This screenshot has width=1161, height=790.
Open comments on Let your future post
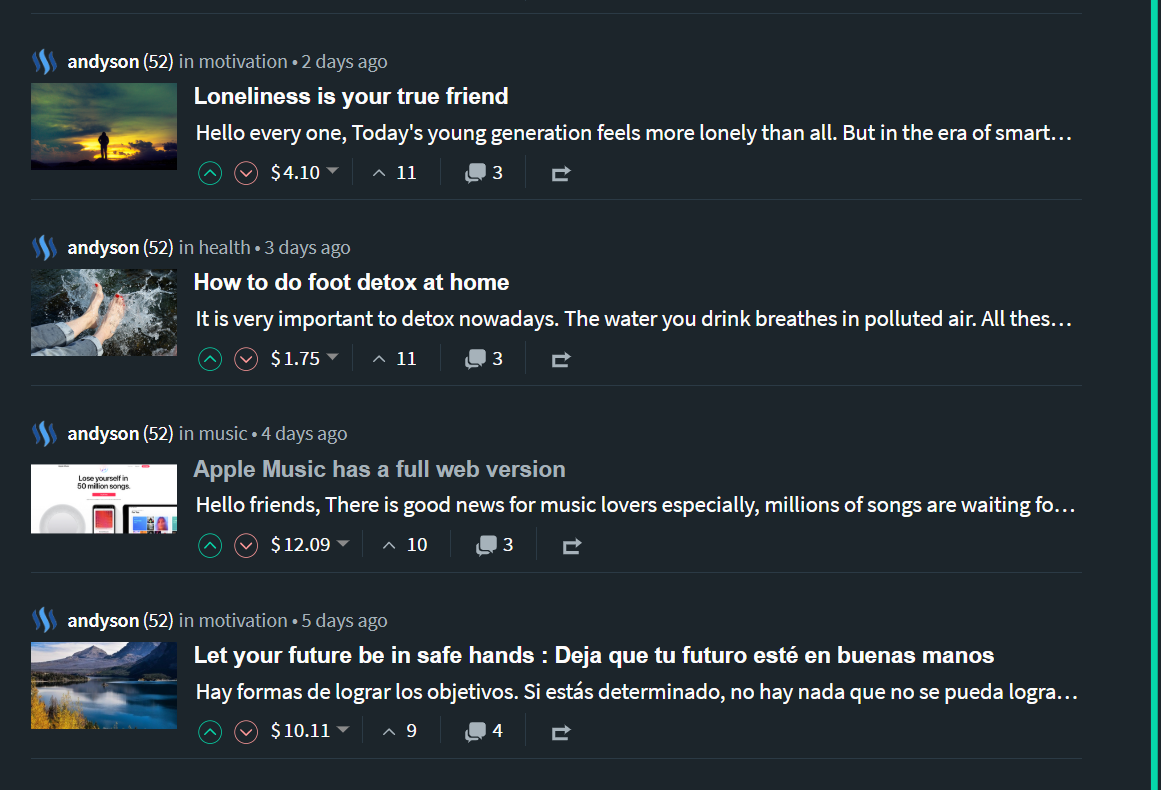coord(484,732)
